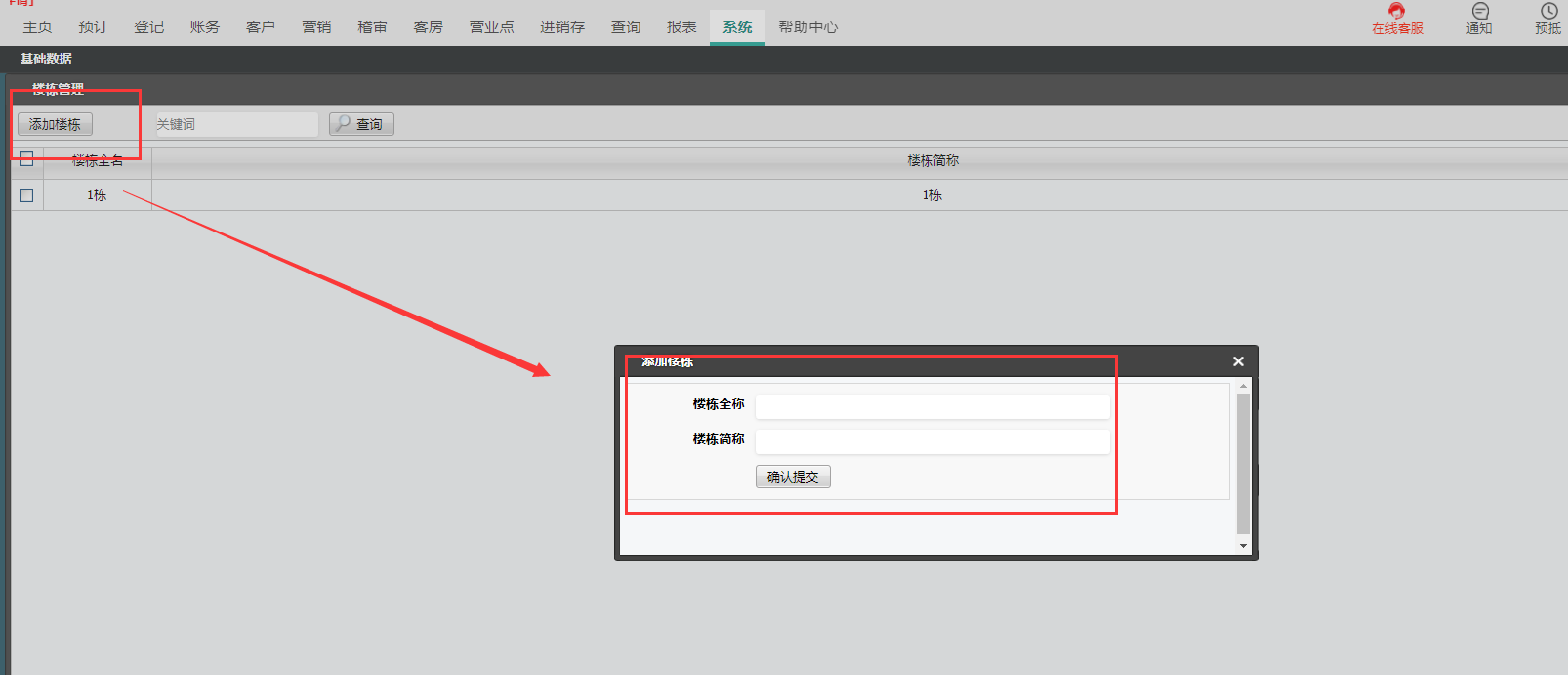Tick the checkbox for row 1栋
The width and height of the screenshot is (1568, 675).
pyautogui.click(x=26, y=195)
